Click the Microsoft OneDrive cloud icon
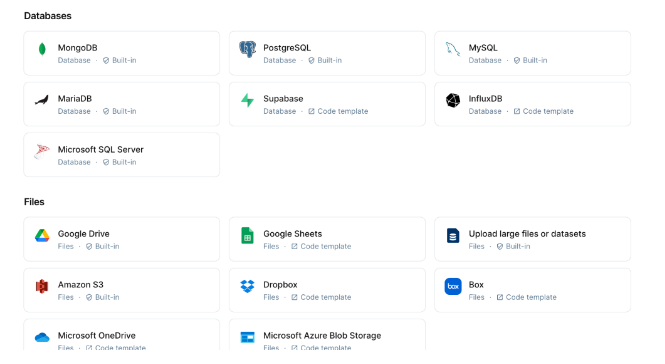Image resolution: width=665 pixels, height=364 pixels. (x=42, y=337)
